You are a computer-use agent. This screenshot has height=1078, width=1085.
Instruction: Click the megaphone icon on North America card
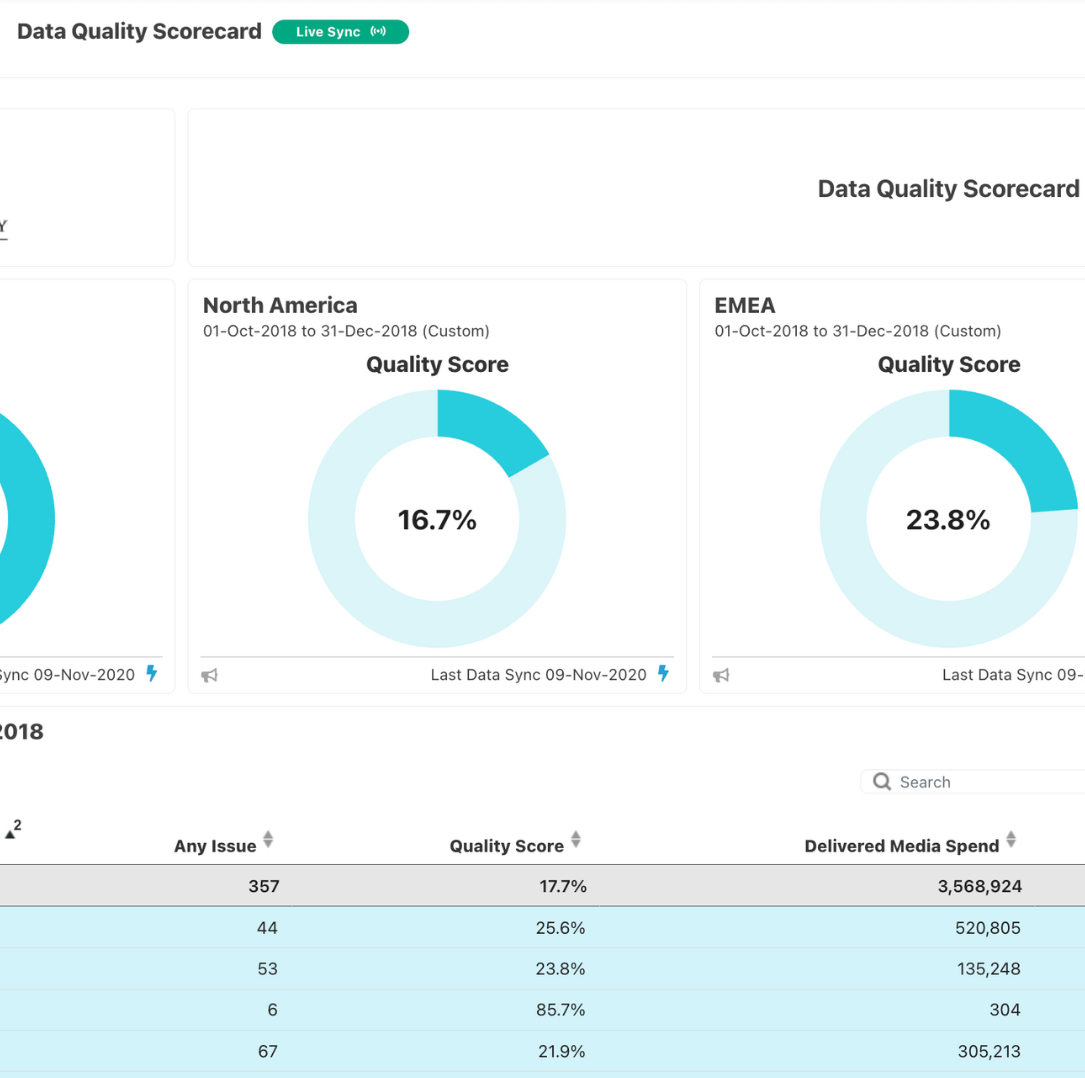209,676
